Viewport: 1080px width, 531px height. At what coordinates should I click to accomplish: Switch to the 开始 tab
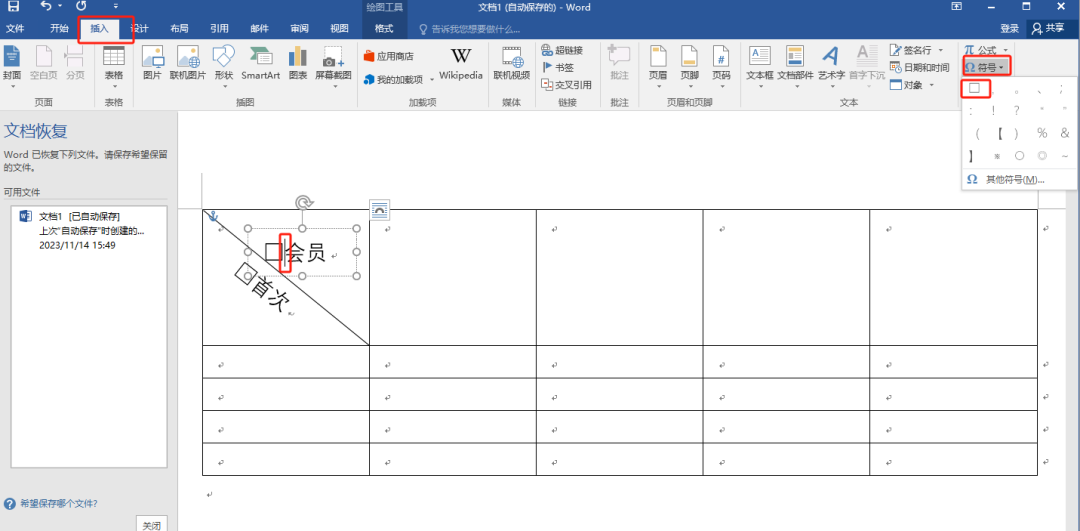tap(59, 29)
